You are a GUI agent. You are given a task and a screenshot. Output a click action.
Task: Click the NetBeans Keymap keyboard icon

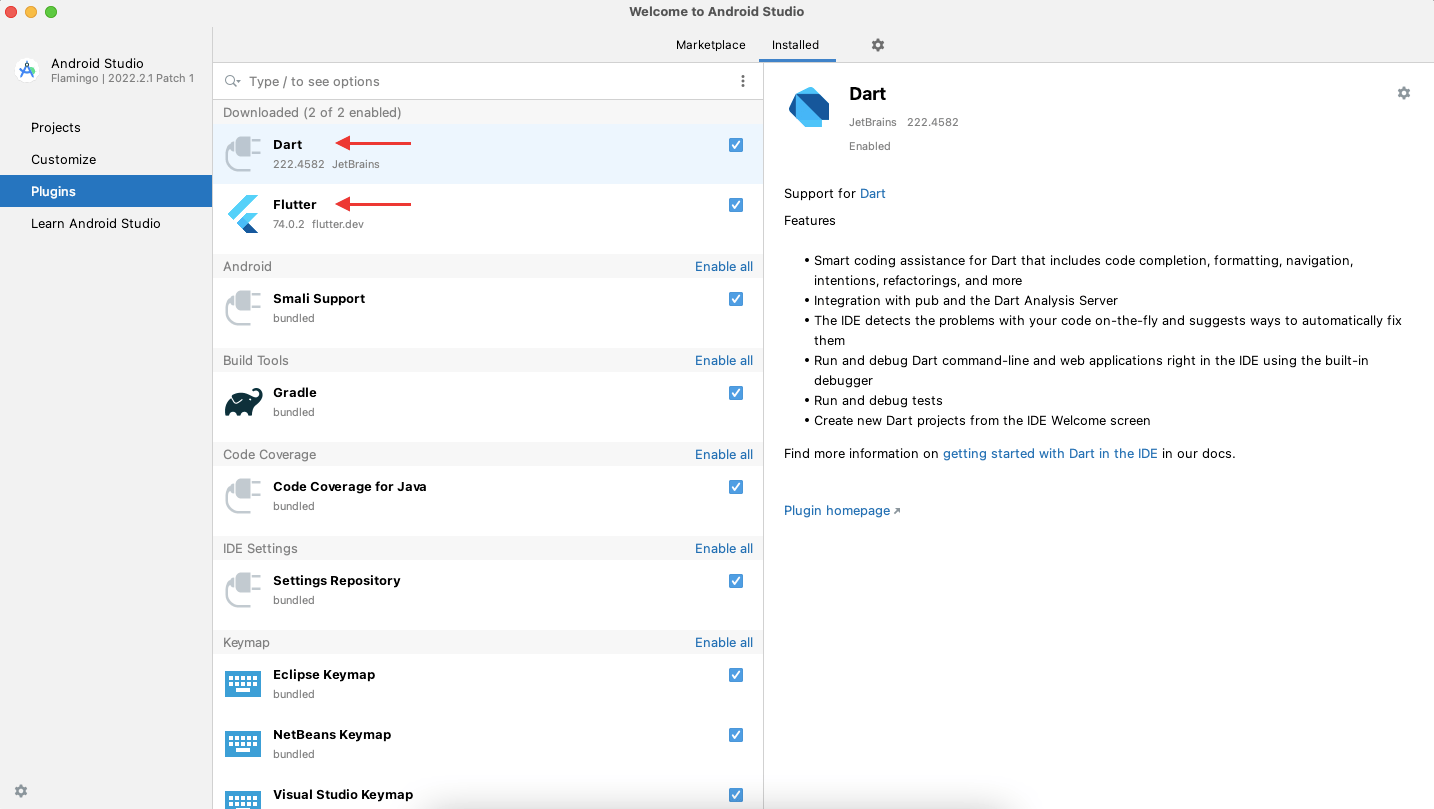pos(243,744)
